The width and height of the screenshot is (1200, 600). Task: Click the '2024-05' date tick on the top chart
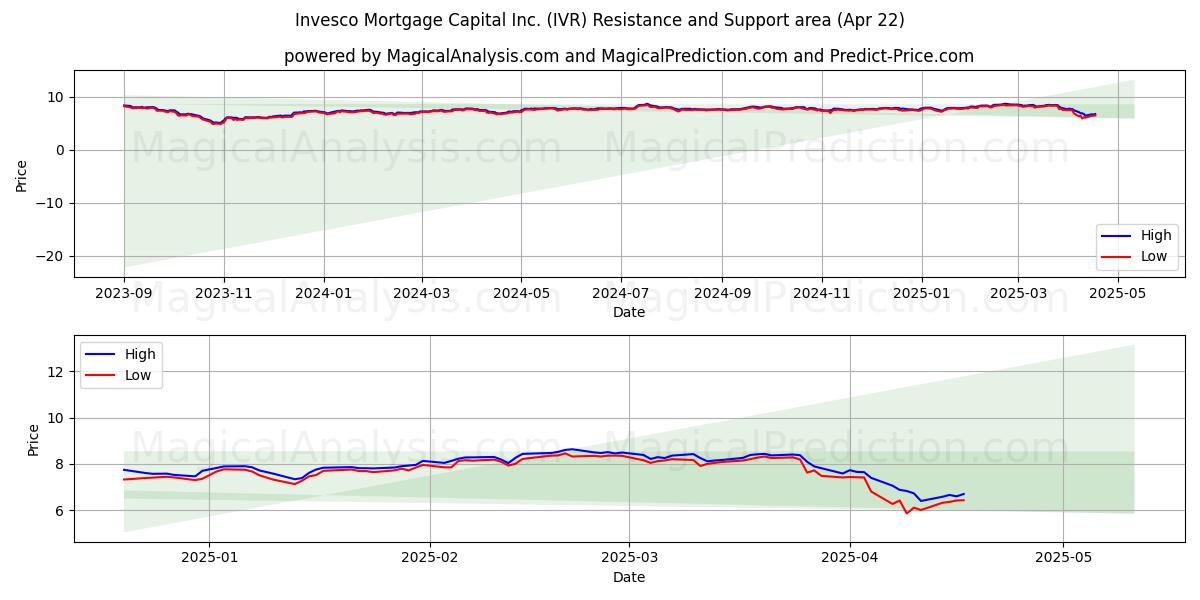pyautogui.click(x=522, y=295)
